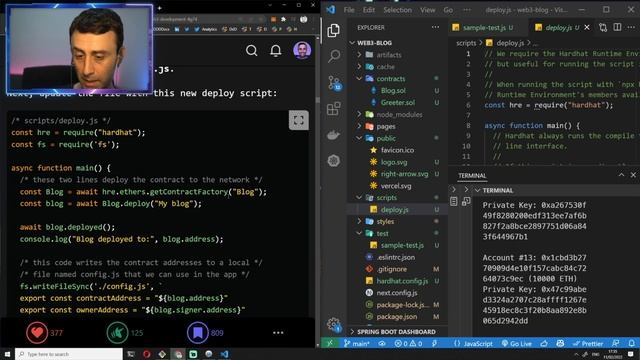Open changes icon in editor title bar
The image size is (640, 360).
pos(603,27)
